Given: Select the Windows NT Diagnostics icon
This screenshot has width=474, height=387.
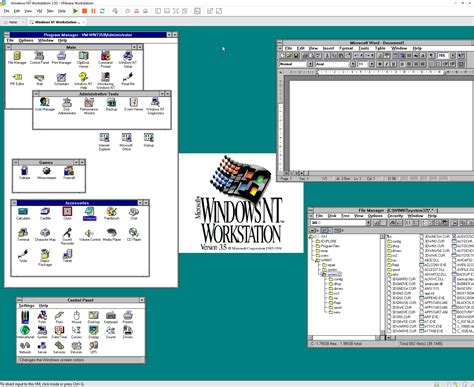Looking at the screenshot, I should 155,106.
